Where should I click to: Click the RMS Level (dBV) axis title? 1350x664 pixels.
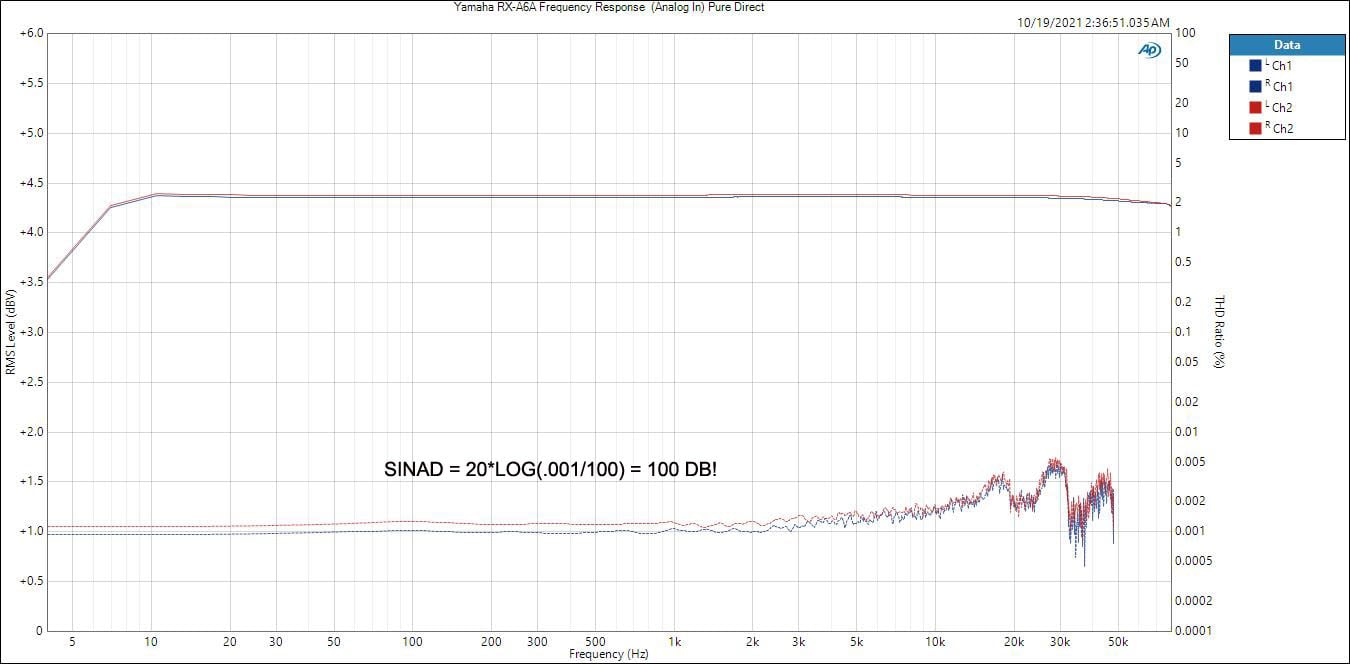[x=11, y=332]
